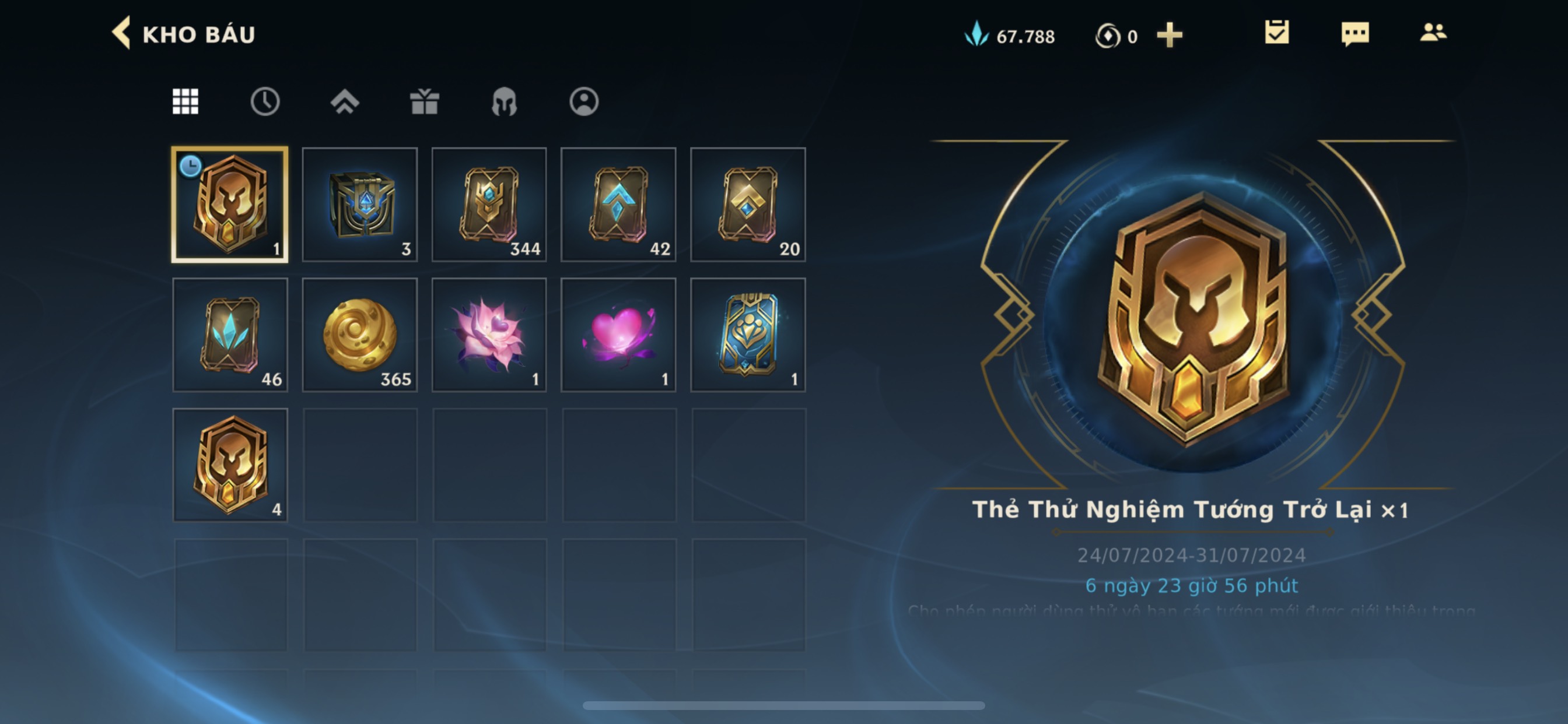The width and height of the screenshot is (1568, 724).
Task: Select the blue chest item with count 3
Action: (360, 205)
